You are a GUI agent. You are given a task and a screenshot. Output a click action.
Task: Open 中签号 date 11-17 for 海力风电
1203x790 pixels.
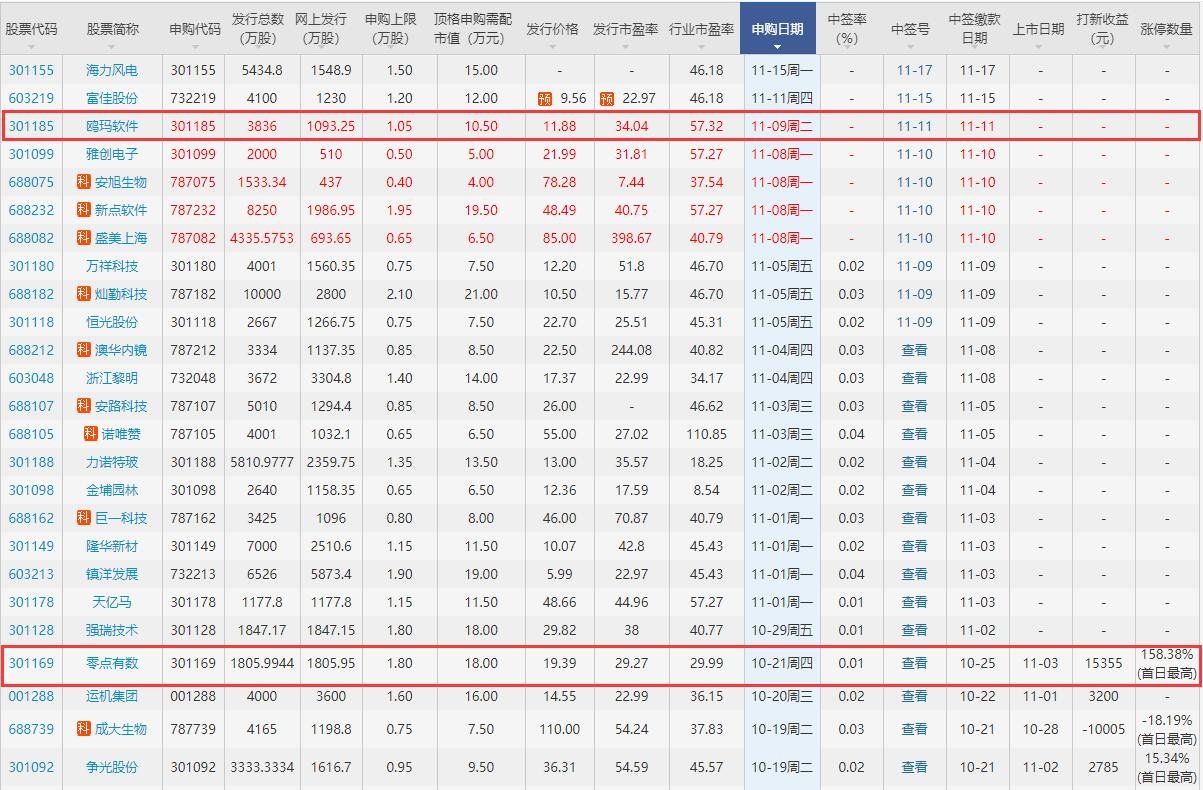(914, 70)
